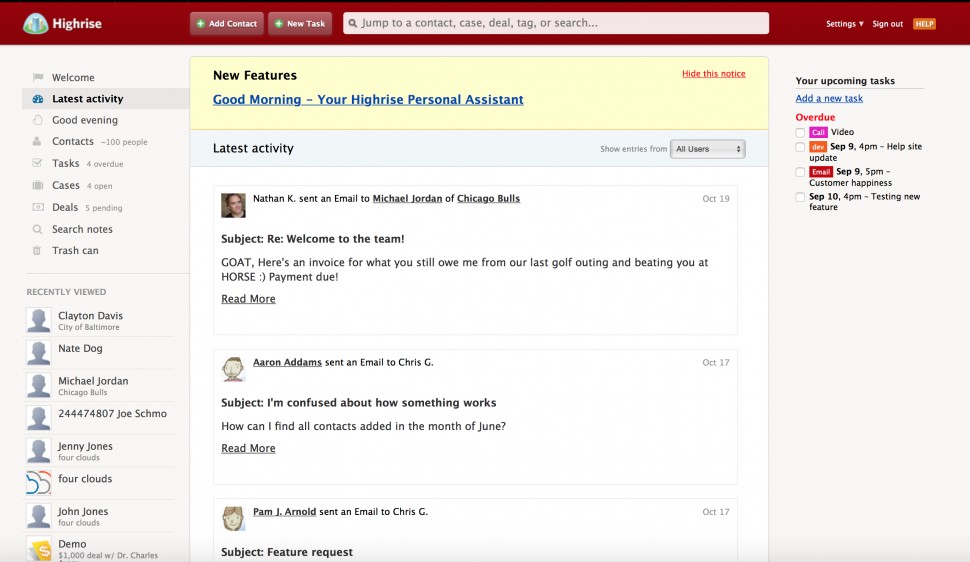Open Cases with 4 open
This screenshot has height=562, width=970.
click(x=82, y=185)
